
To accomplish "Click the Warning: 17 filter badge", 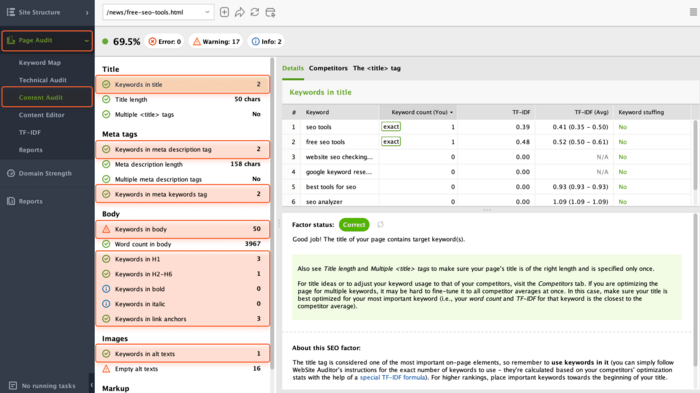I will click(x=216, y=42).
